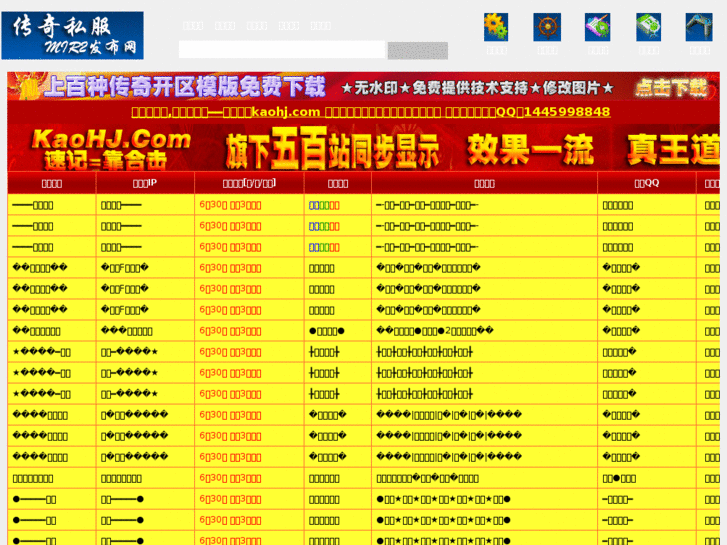The image size is (727, 545).
Task: Click the first row's server IP link
Action: tap(121, 205)
